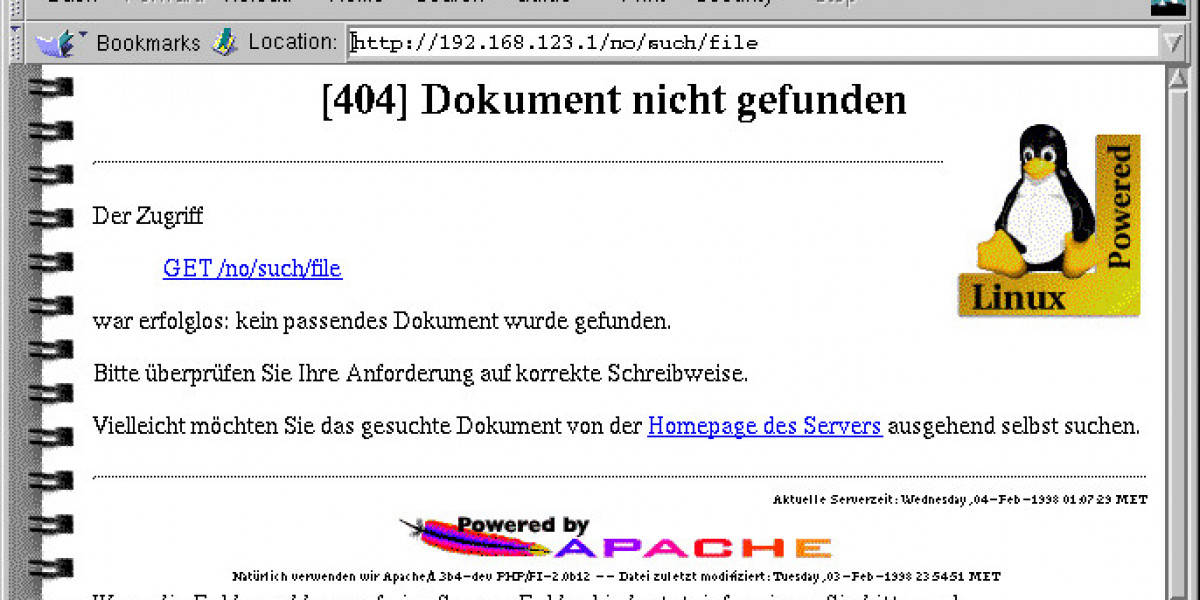Image resolution: width=1200 pixels, height=600 pixels.
Task: Expand the Location history dropdown arrow
Action: point(1172,43)
